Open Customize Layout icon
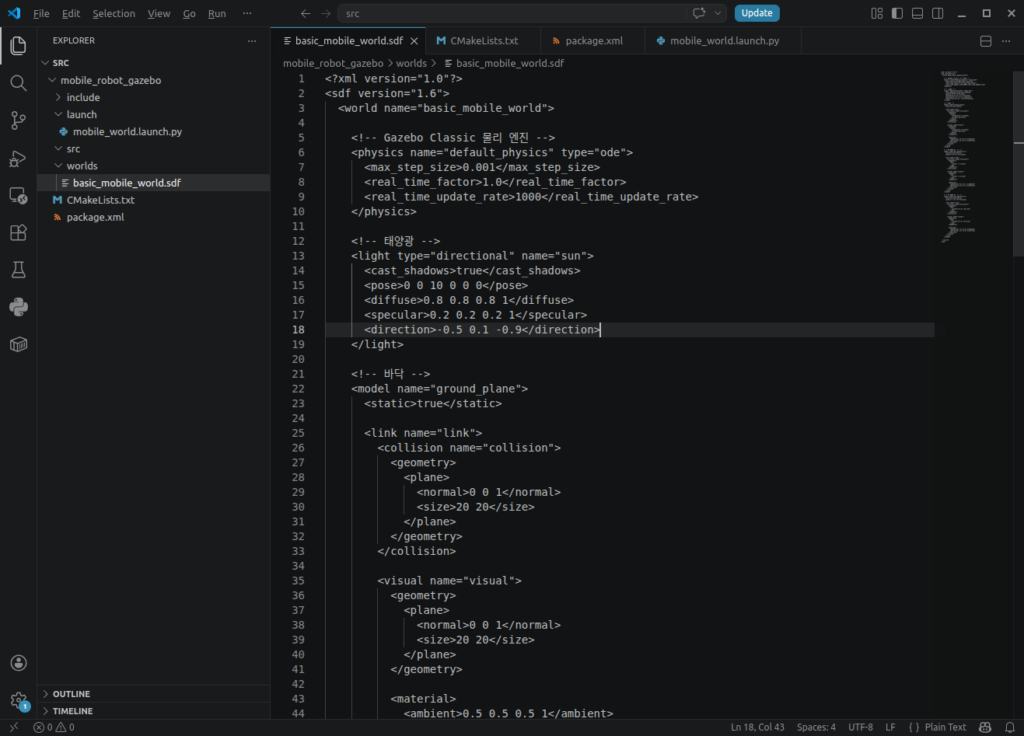The image size is (1024, 736). 877,13
